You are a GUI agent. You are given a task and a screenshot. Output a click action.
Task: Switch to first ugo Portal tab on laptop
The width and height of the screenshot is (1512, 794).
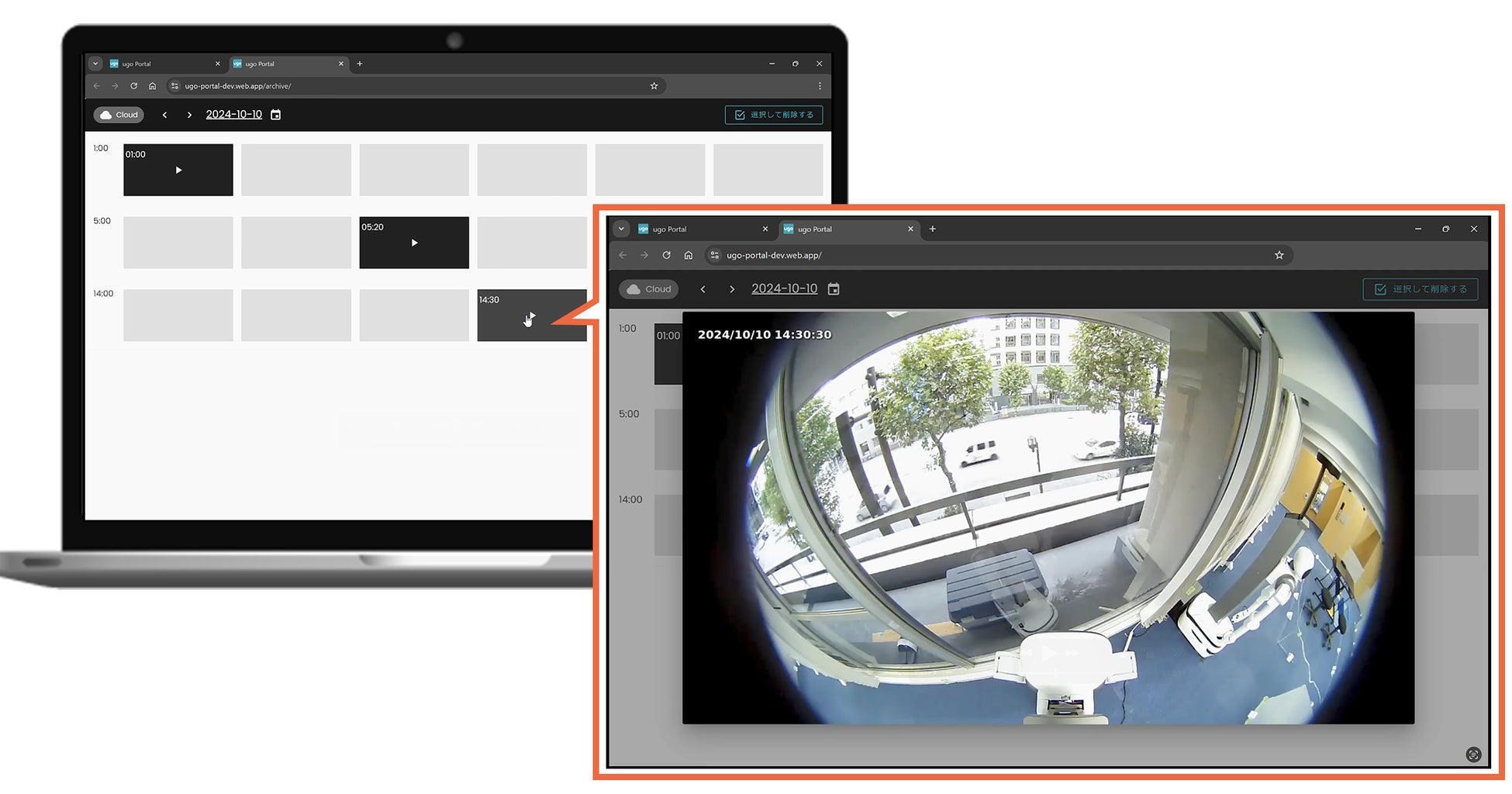pyautogui.click(x=164, y=64)
